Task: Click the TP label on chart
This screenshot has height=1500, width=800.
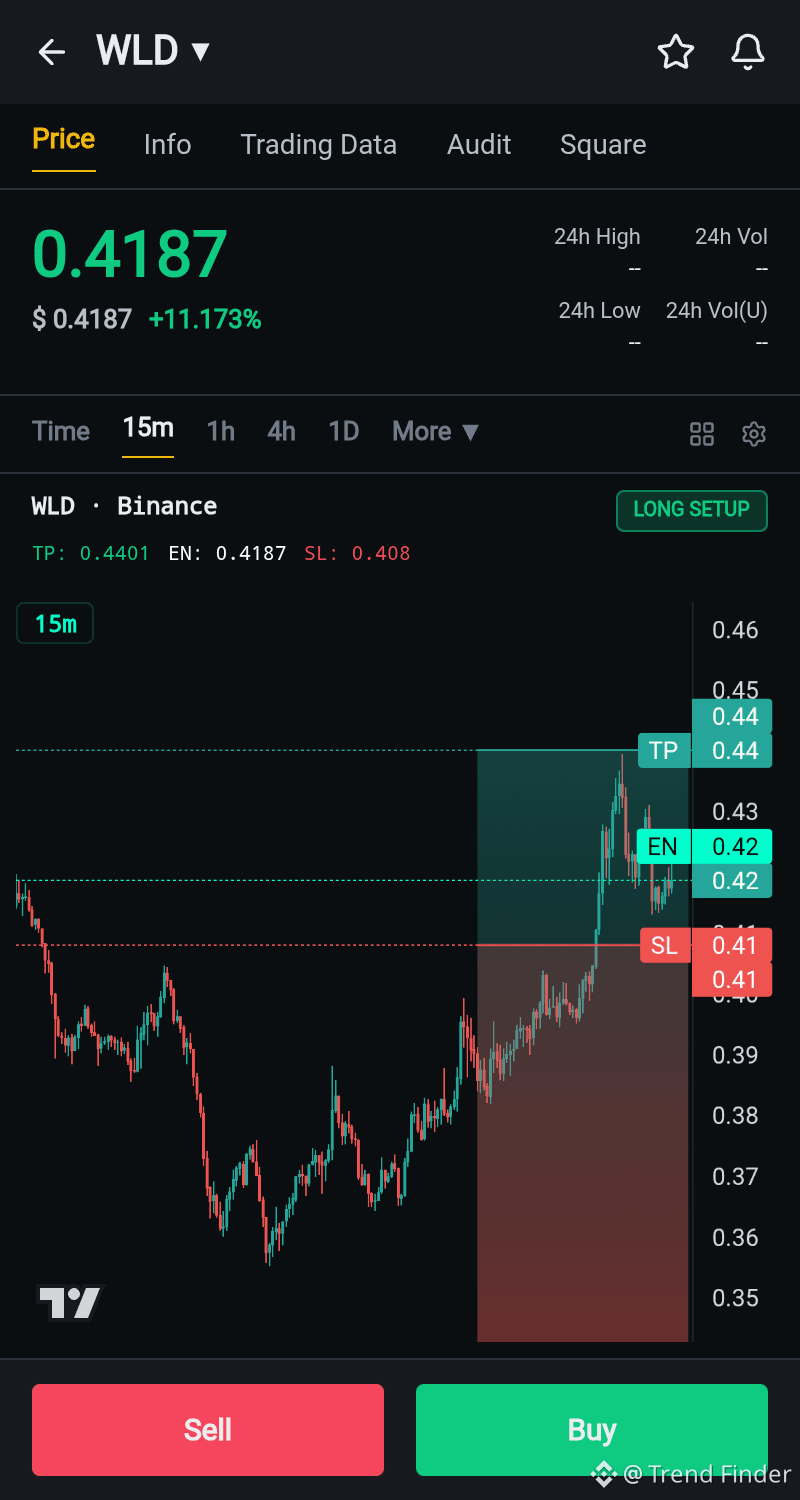Action: point(663,750)
